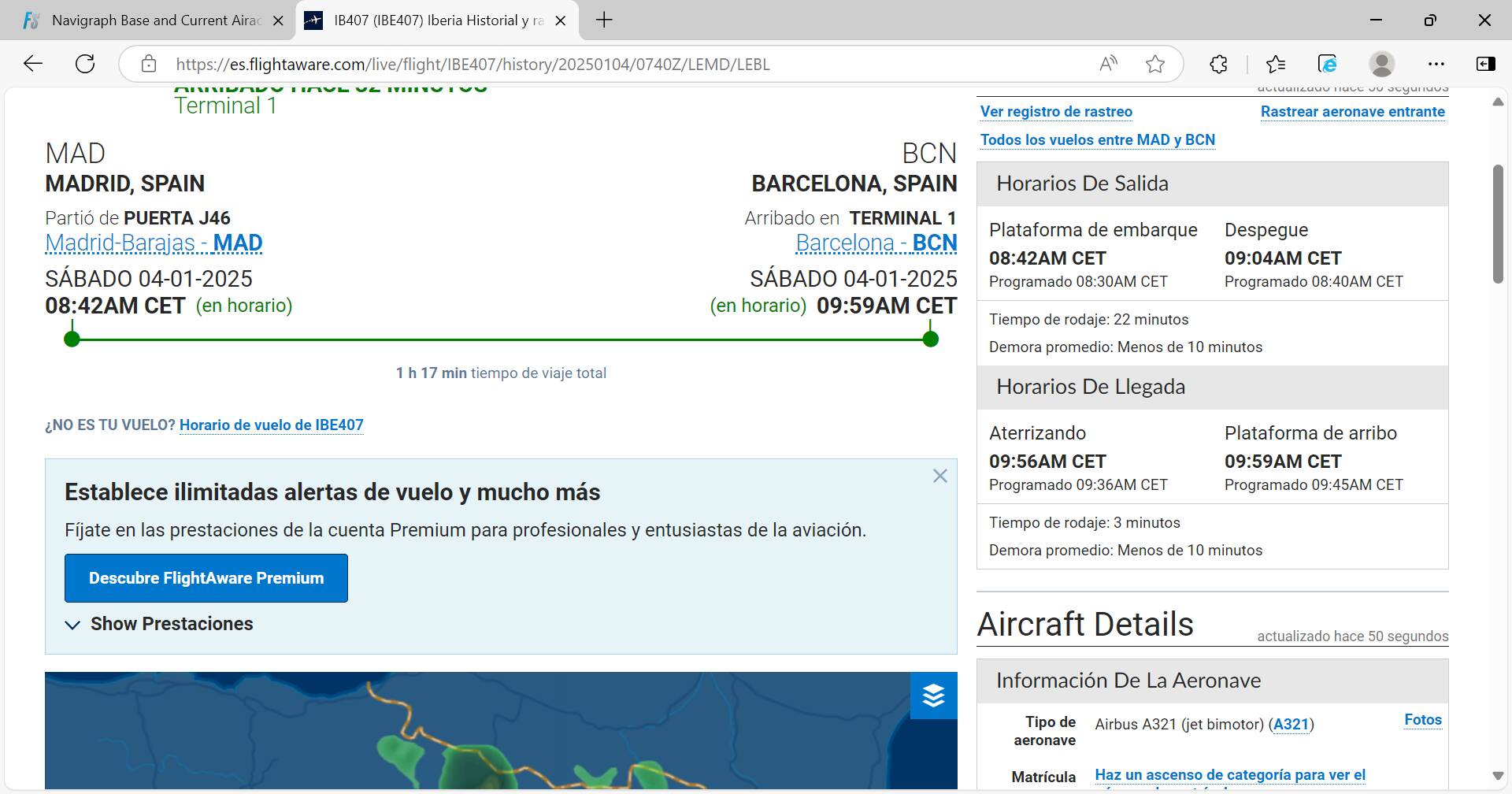Image resolution: width=1512 pixels, height=794 pixels.
Task: Open the browser Collections icon
Action: click(x=1218, y=64)
